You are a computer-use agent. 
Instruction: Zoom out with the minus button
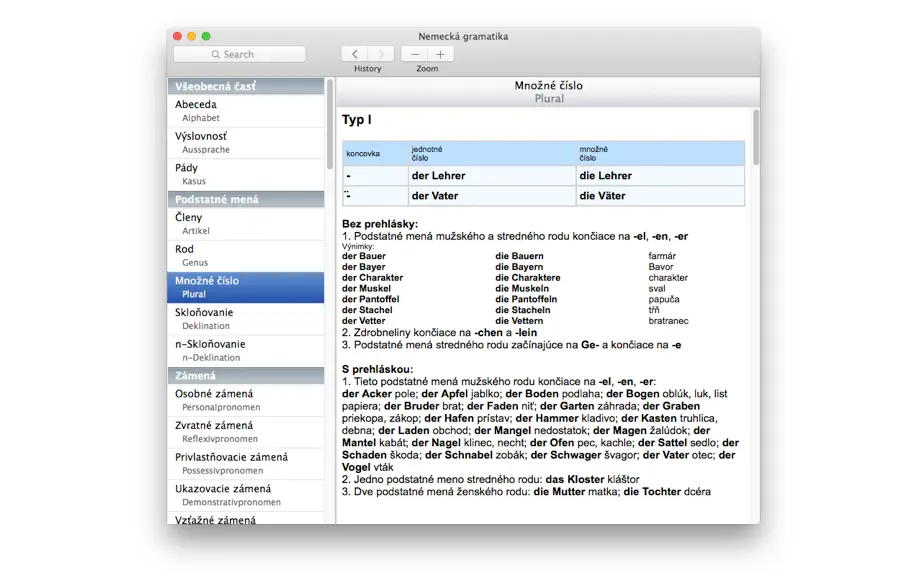click(x=415, y=54)
